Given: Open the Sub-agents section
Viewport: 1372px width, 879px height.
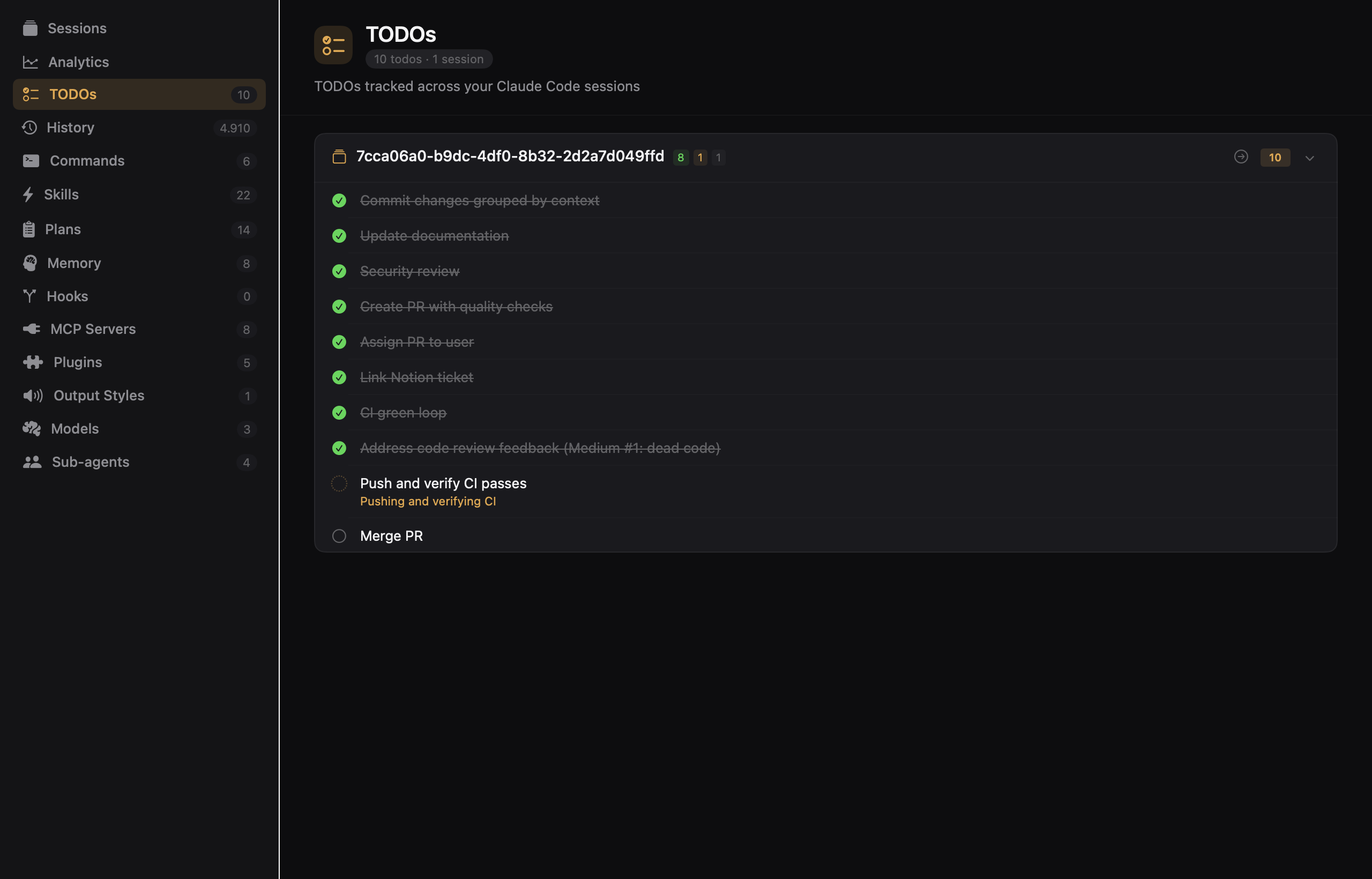Looking at the screenshot, I should click(90, 462).
